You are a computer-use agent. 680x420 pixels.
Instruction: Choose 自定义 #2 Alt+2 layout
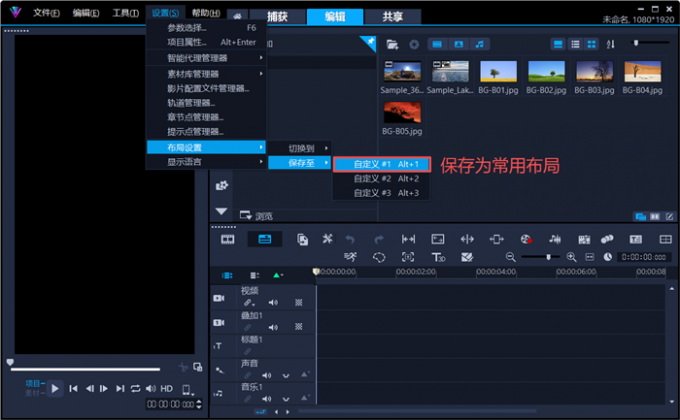click(x=382, y=178)
